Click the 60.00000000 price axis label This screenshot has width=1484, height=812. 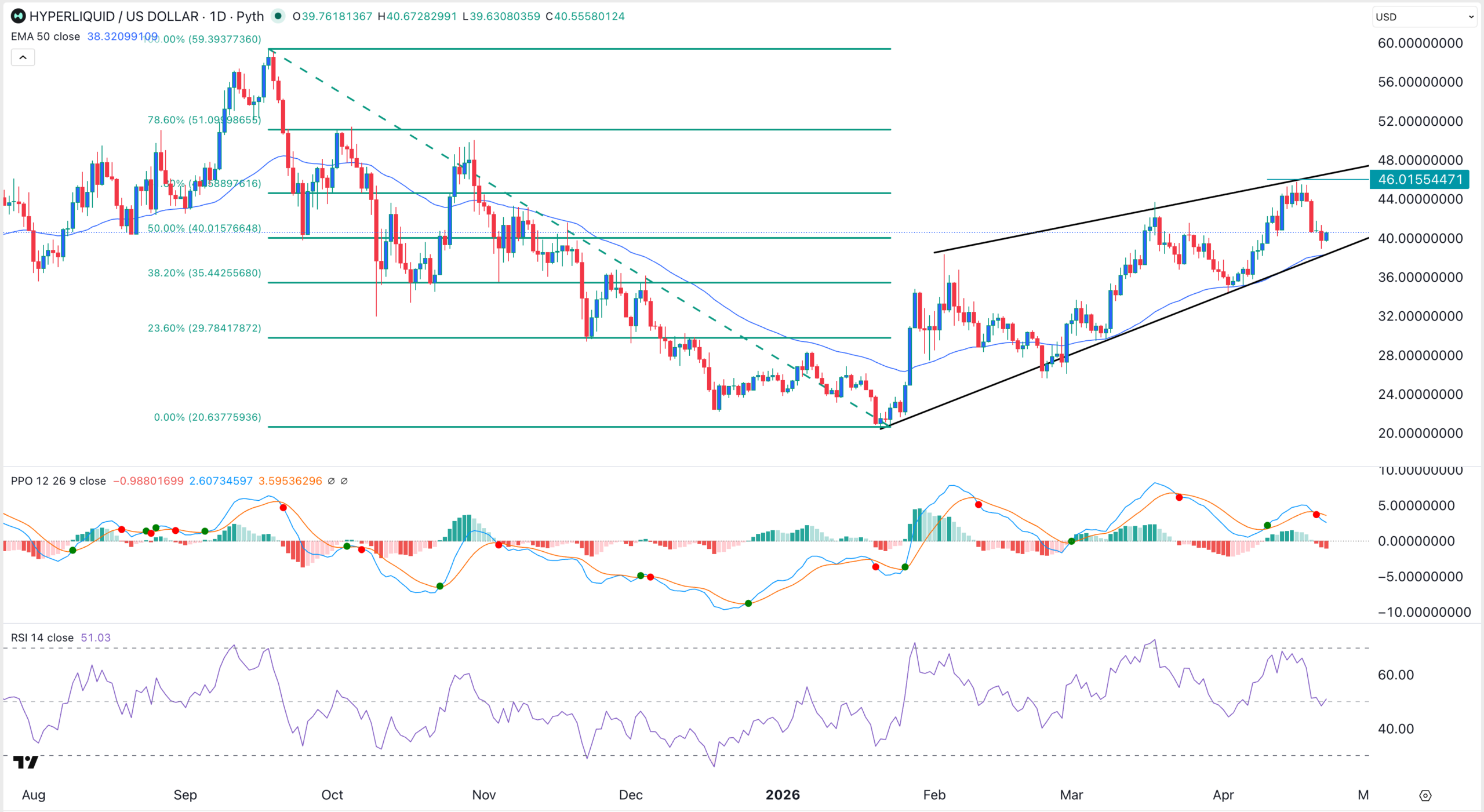click(x=1420, y=43)
